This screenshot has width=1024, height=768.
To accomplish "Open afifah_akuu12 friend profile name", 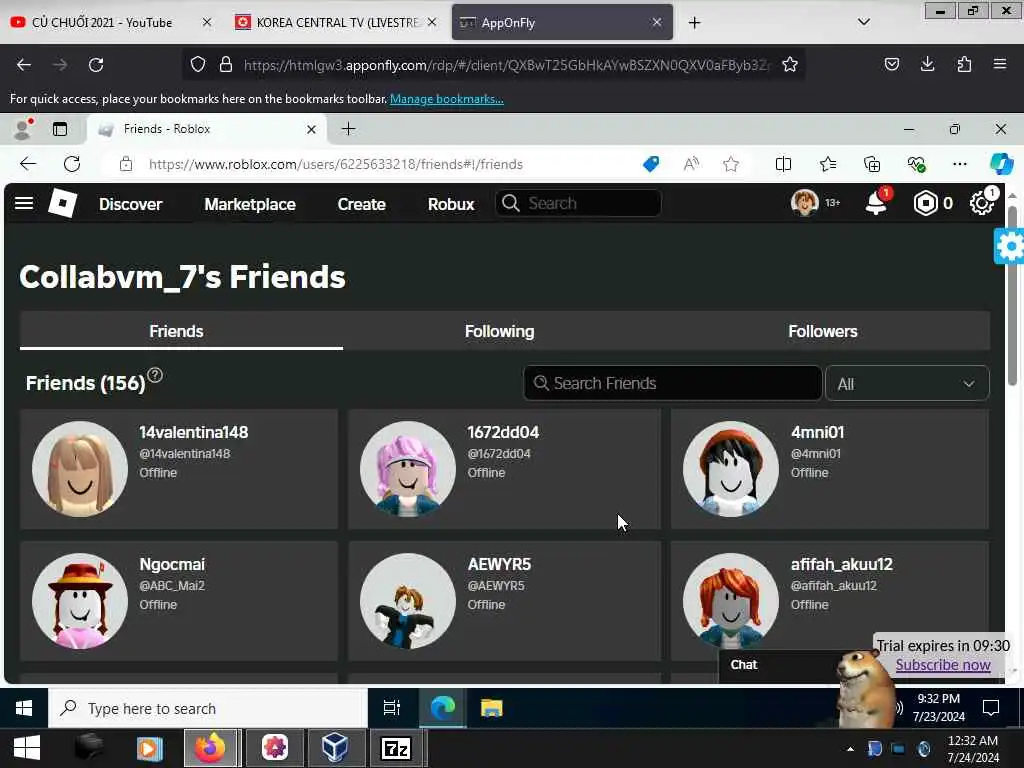I will [x=842, y=564].
